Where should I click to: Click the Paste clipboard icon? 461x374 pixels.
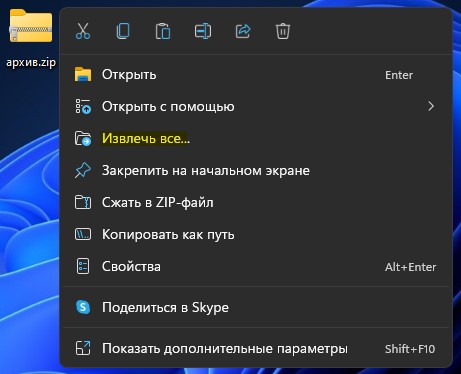163,31
